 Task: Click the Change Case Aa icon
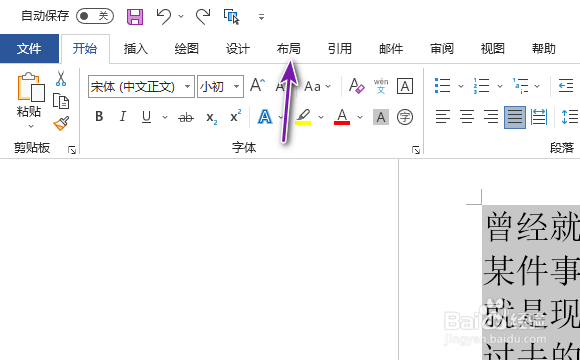pyautogui.click(x=313, y=87)
